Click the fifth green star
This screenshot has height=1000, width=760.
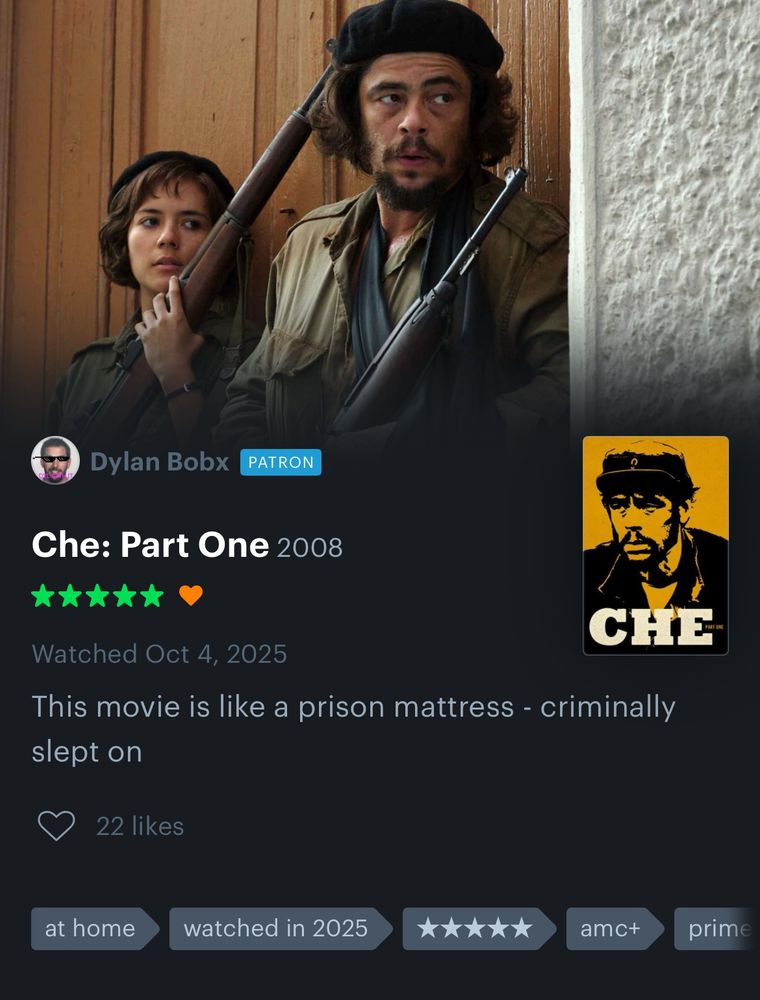[x=152, y=596]
